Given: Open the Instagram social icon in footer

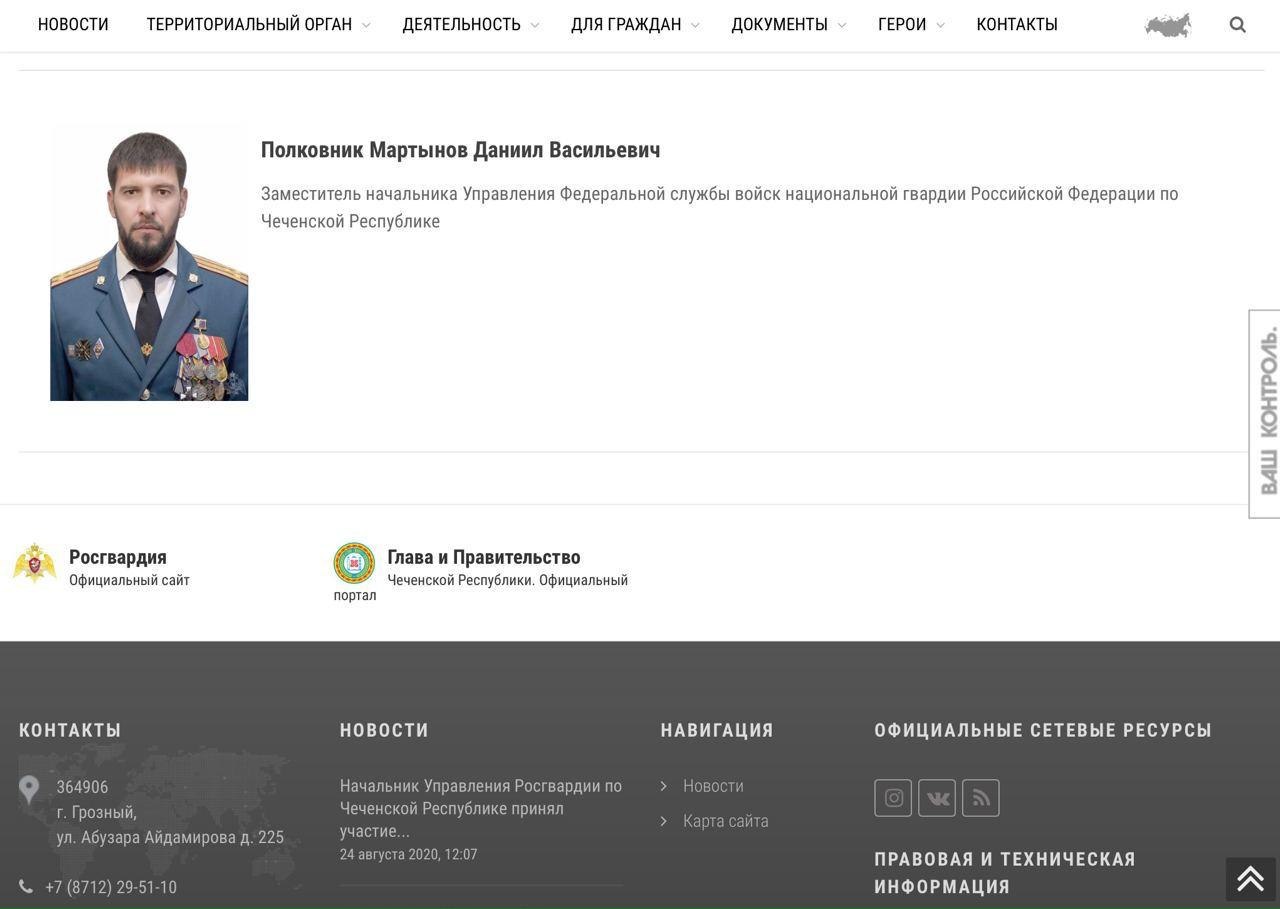Looking at the screenshot, I should tap(893, 798).
